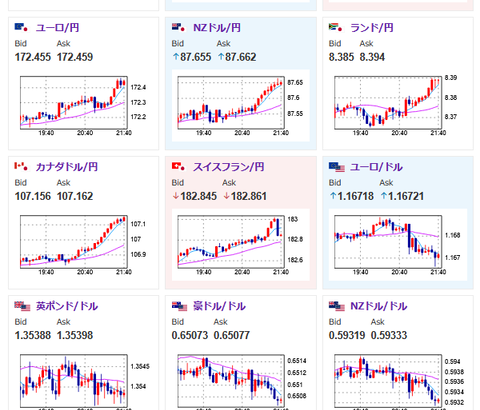Open the ユーロ/ドル candlestick chart thumbnail
Screen dimensions: 480x410
(x=398, y=245)
